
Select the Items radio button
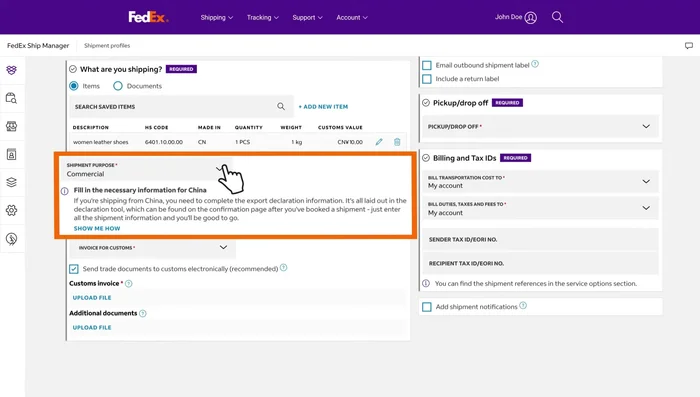coord(74,86)
